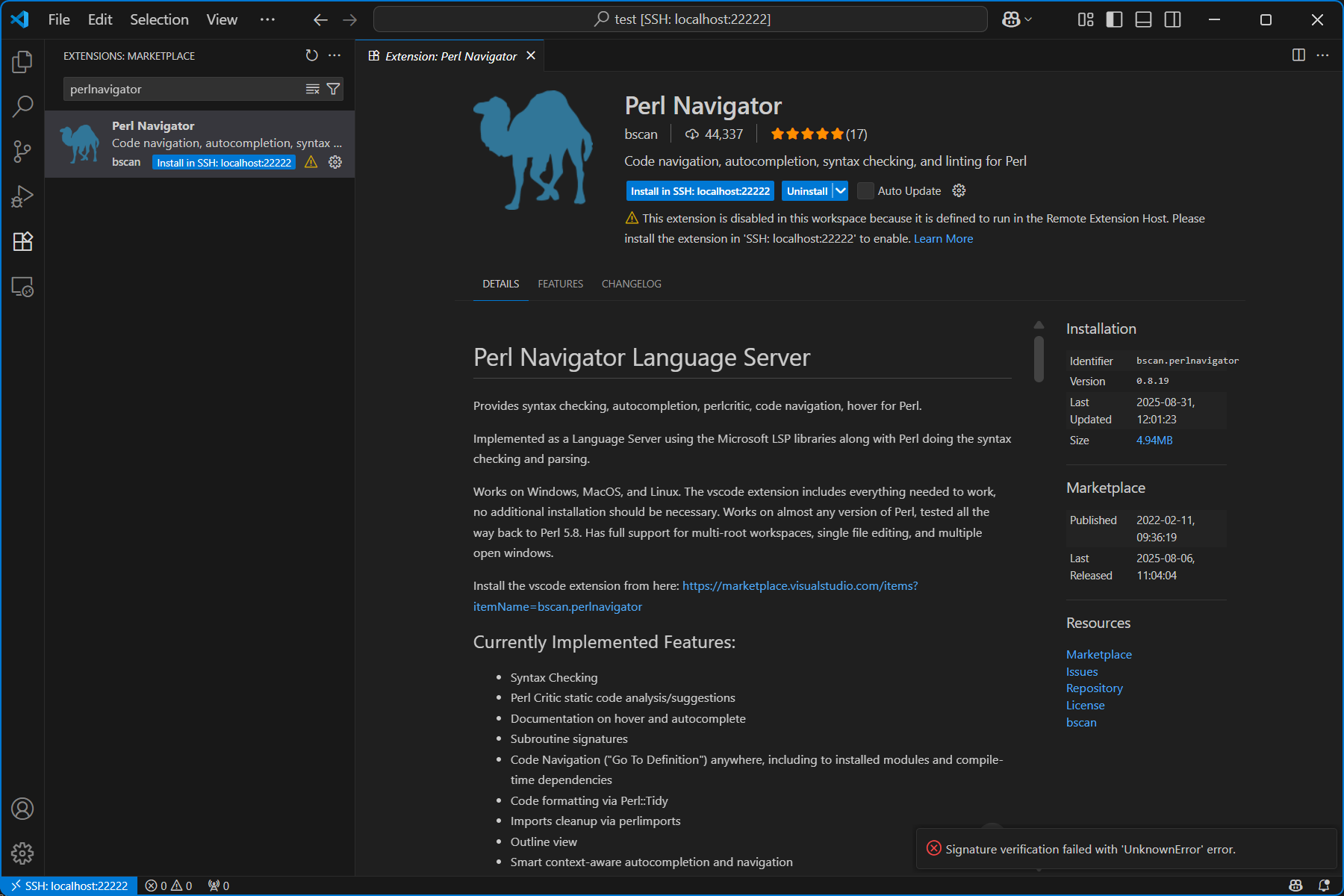Click the filter extensions funnel icon
This screenshot has width=1344, height=896.
[334, 90]
